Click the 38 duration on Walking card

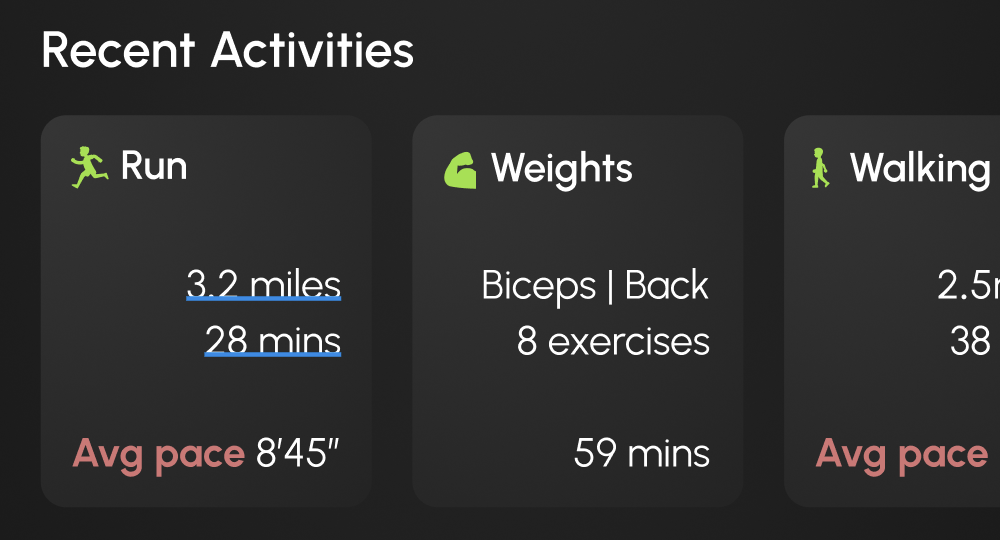click(970, 341)
